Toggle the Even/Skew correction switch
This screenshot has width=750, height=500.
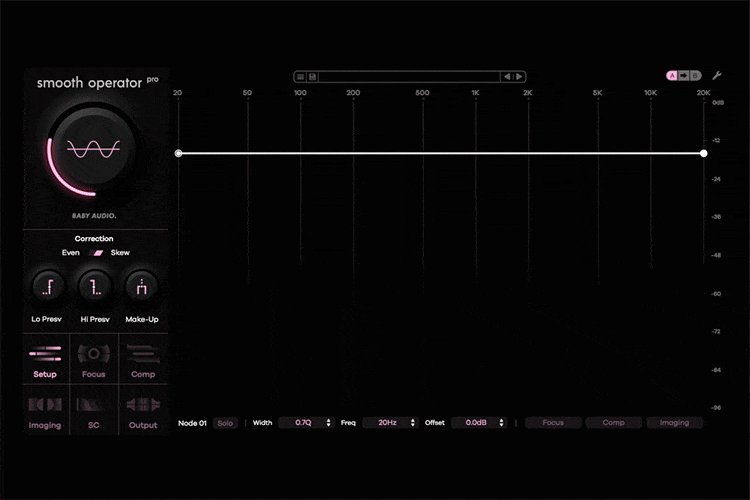[98, 253]
